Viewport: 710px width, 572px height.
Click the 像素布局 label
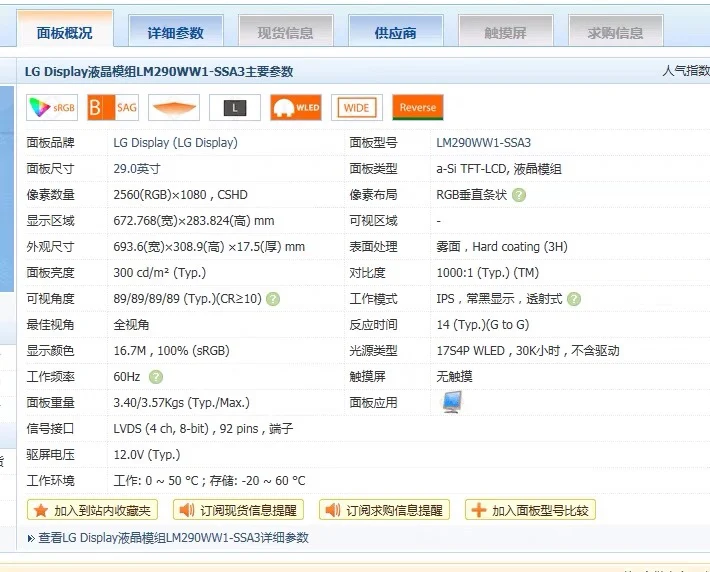[x=373, y=195]
